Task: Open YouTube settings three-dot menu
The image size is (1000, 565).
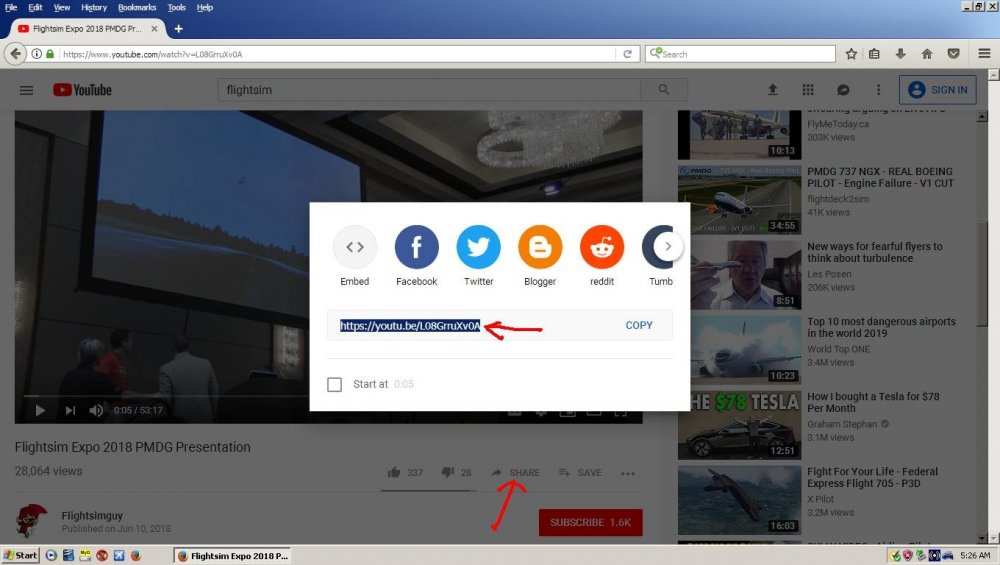Action: (x=878, y=90)
